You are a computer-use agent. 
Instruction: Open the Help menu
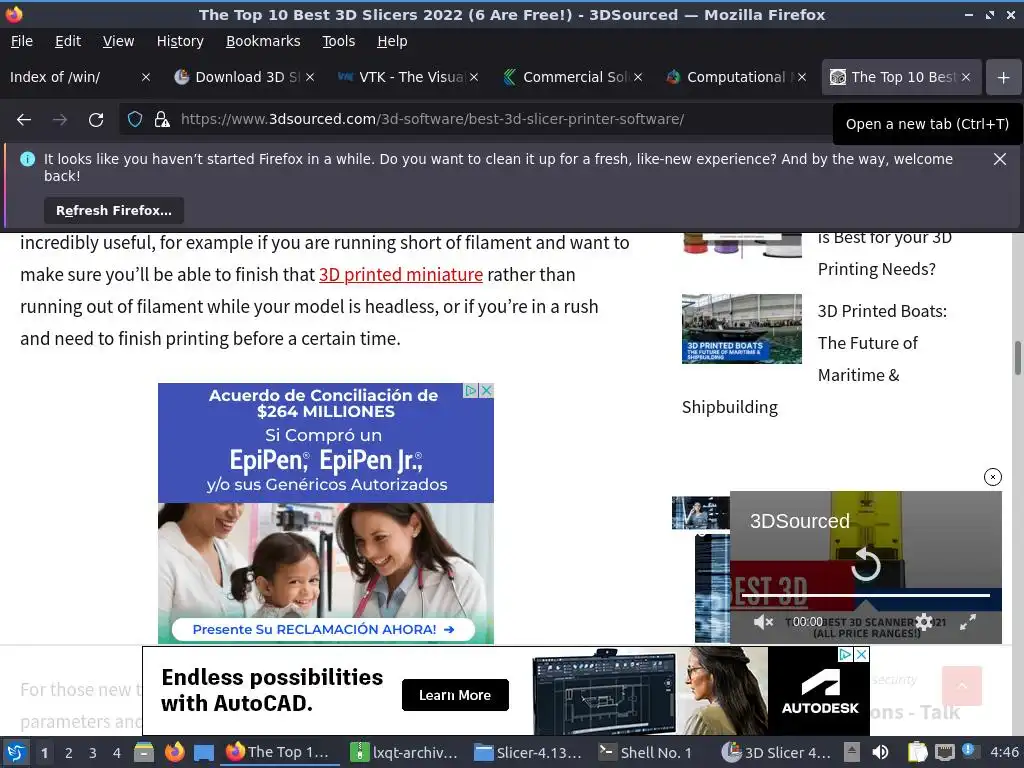coord(392,41)
